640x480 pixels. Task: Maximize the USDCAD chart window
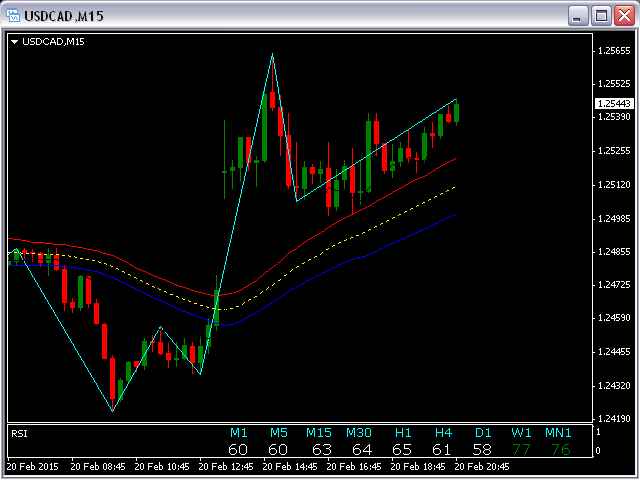(601, 16)
